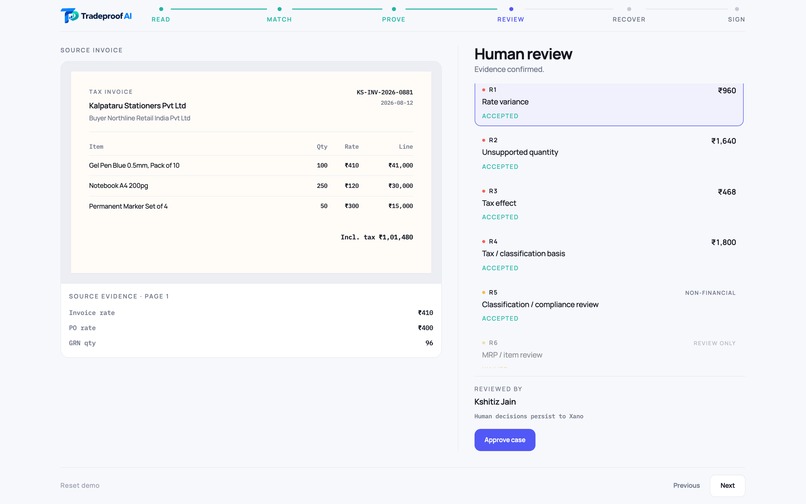Click the ₹960 amount on R1
This screenshot has height=504, width=806.
[727, 91]
